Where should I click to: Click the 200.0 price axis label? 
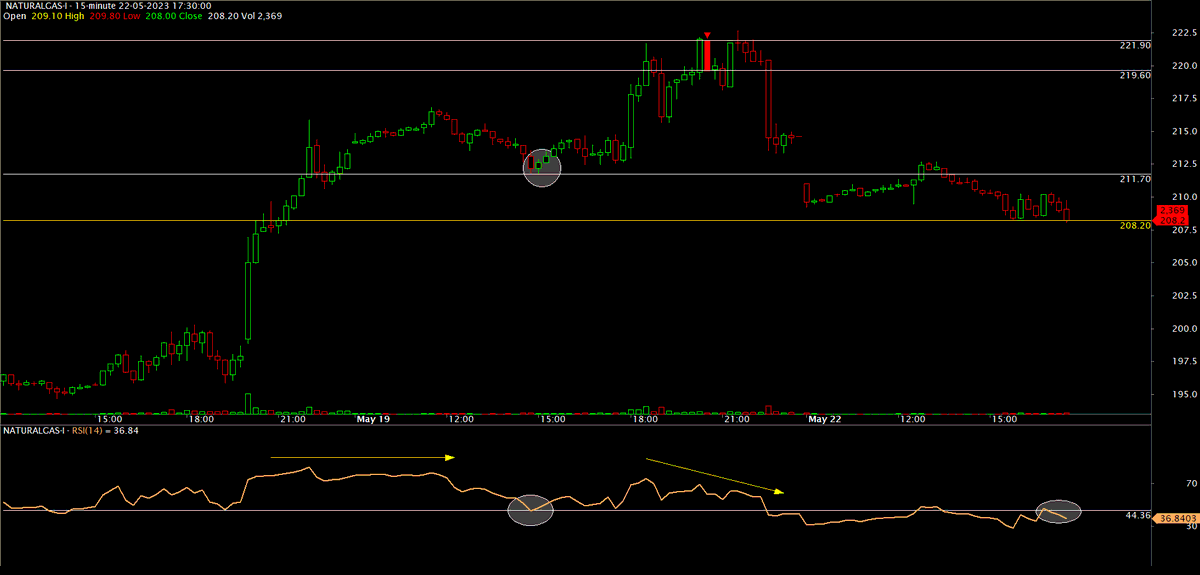coord(1183,328)
